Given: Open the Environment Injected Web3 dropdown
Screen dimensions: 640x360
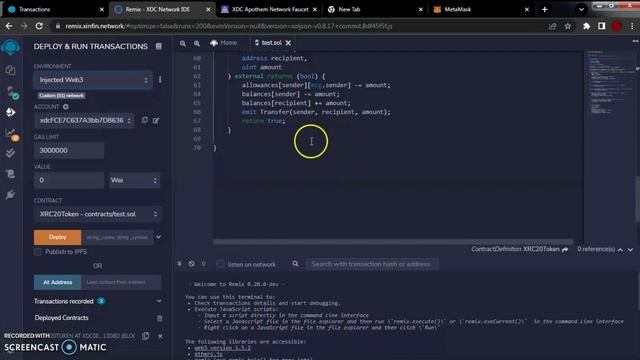Looking at the screenshot, I should point(93,80).
